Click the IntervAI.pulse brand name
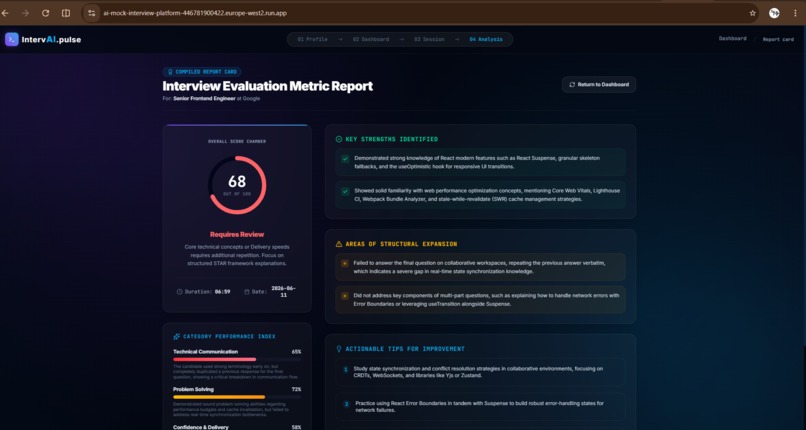This screenshot has width=806, height=430. pyautogui.click(x=51, y=40)
